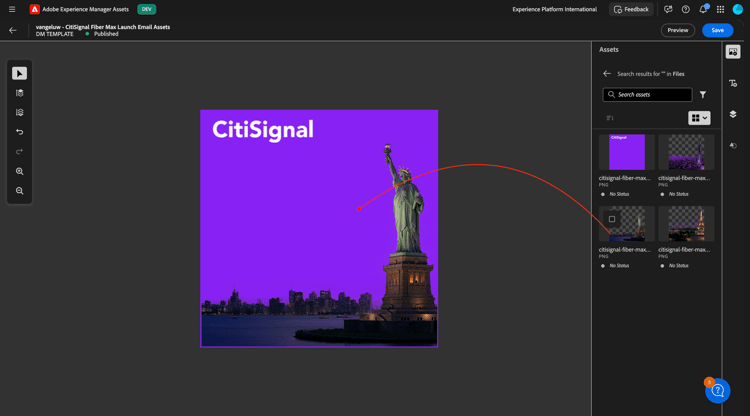Bring layer forward in left toolbar
This screenshot has width=750, height=416.
point(20,93)
